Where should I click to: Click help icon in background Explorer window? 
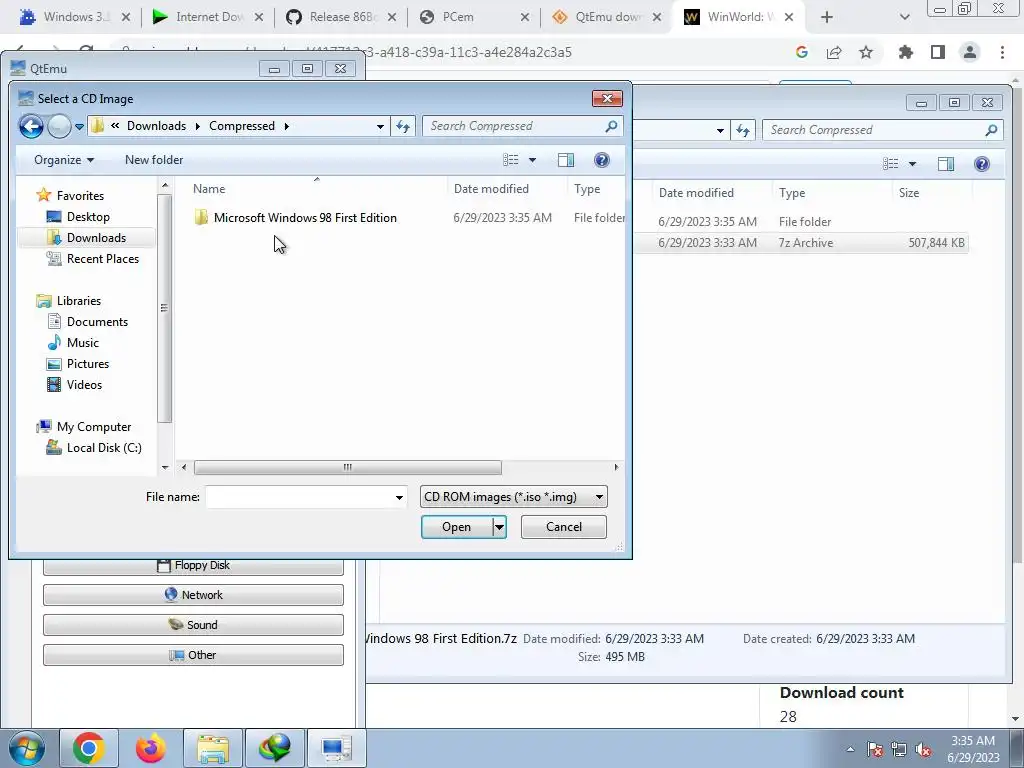point(982,164)
